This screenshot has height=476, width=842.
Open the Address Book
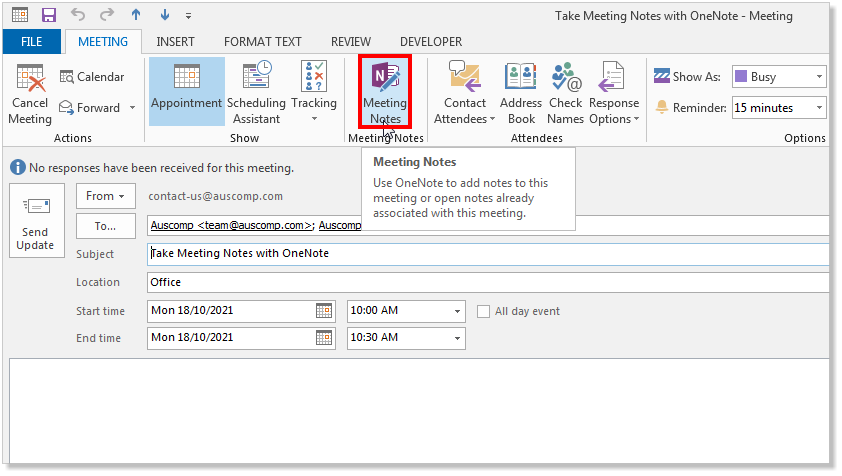click(x=521, y=93)
